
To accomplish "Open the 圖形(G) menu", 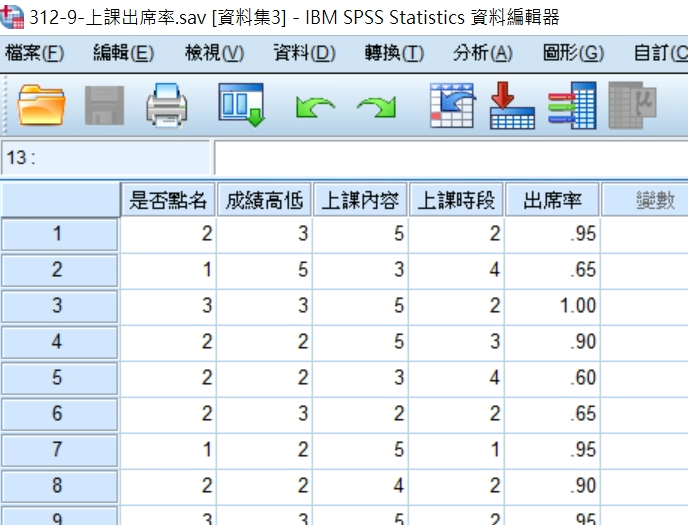I will tap(573, 53).
